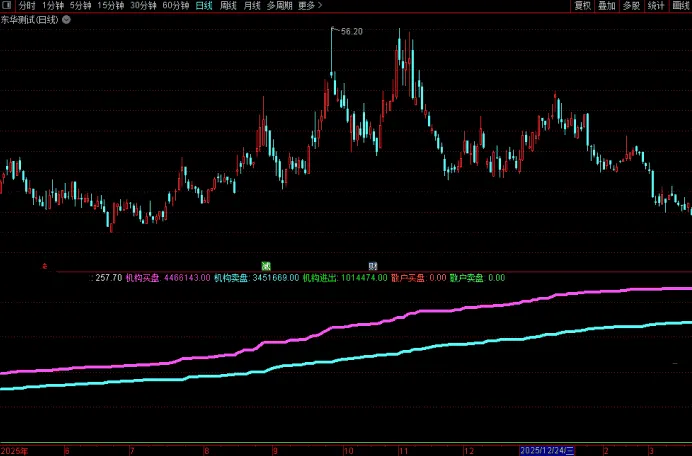Click the month 8 timeline marker
692x456 pixels.
point(207,451)
